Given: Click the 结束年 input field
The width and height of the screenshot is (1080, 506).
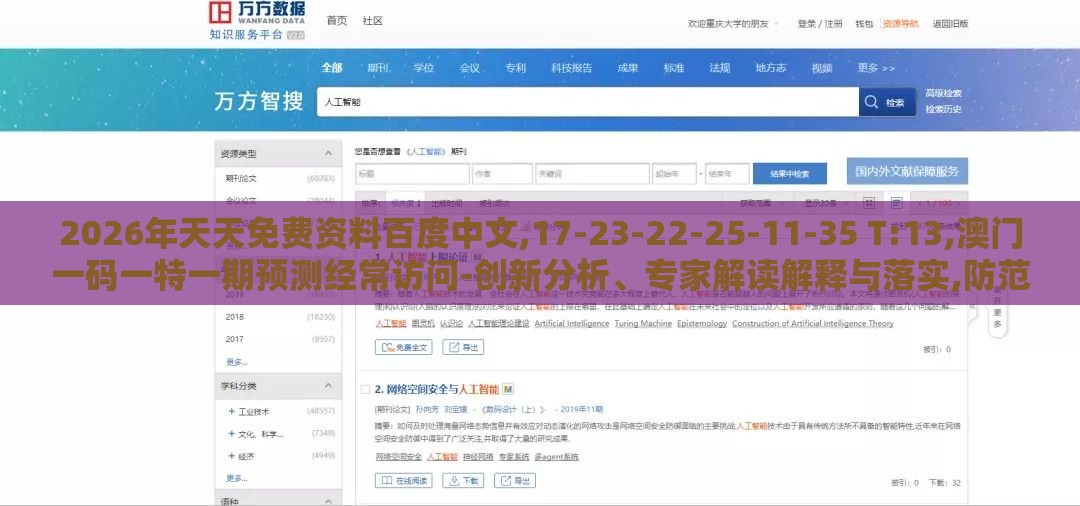Looking at the screenshot, I should tap(727, 173).
